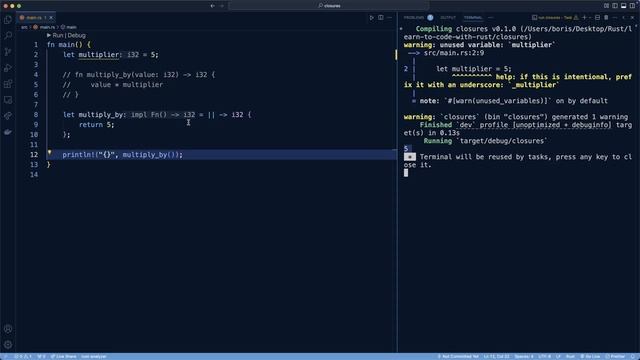The image size is (640, 360).
Task: Open the Accounts menu in activity bar
Action: click(8, 329)
